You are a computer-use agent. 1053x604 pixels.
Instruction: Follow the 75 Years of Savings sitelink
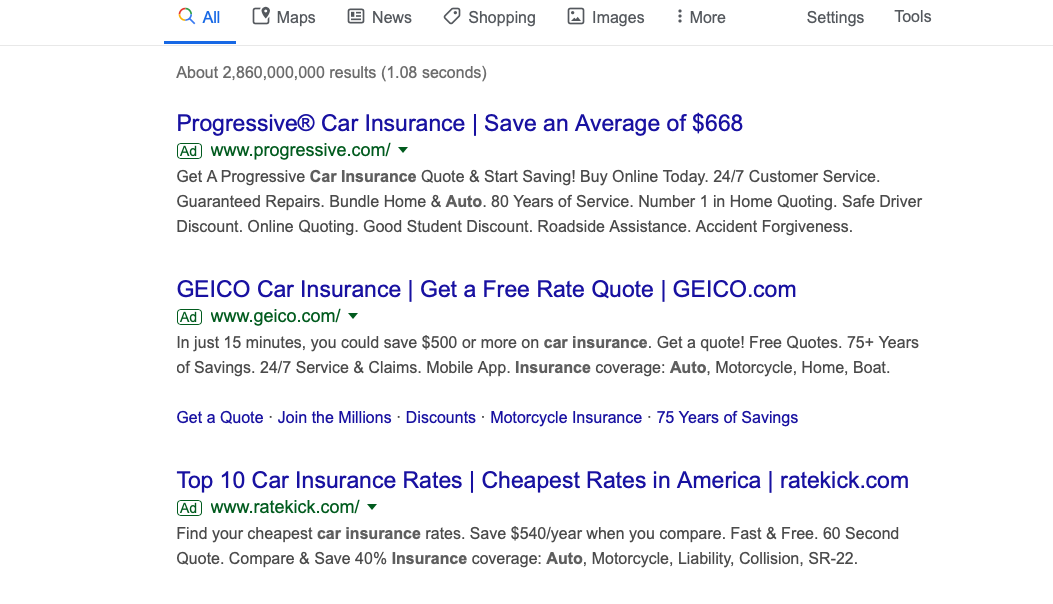point(727,417)
